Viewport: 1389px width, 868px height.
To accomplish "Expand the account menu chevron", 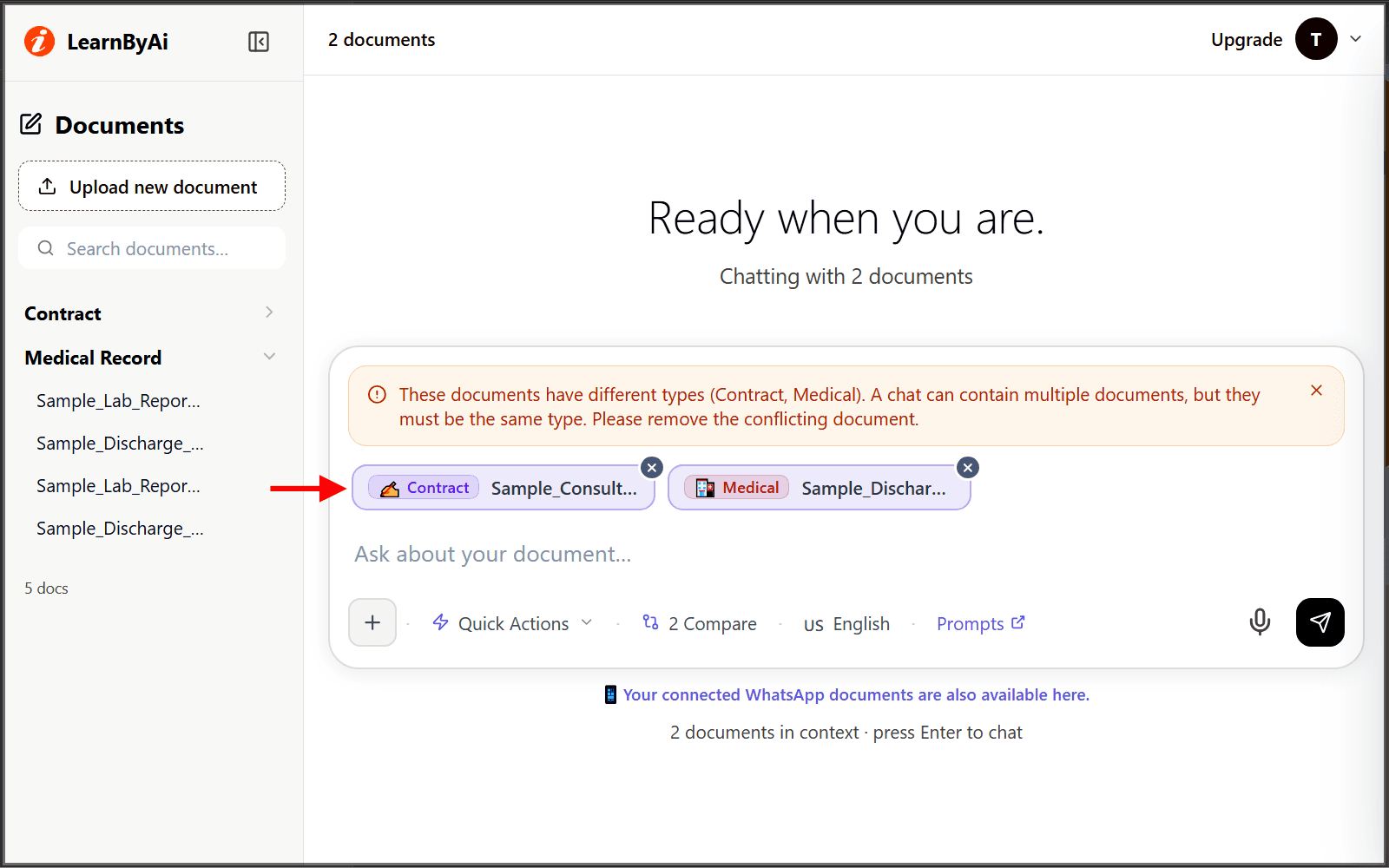I will point(1356,39).
